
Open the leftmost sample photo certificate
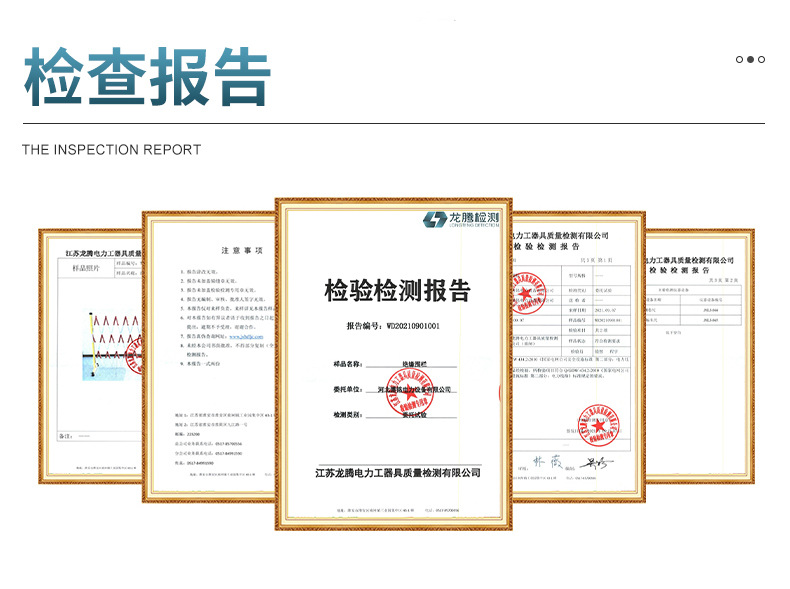pos(91,357)
